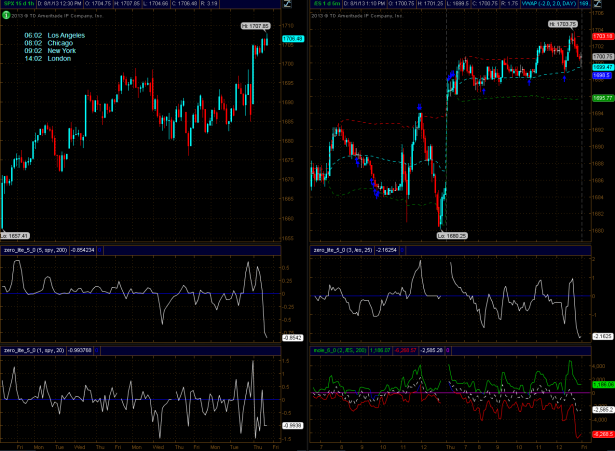Click the green 1695.77 price tag
The height and width of the screenshot is (451, 615).
click(x=602, y=97)
